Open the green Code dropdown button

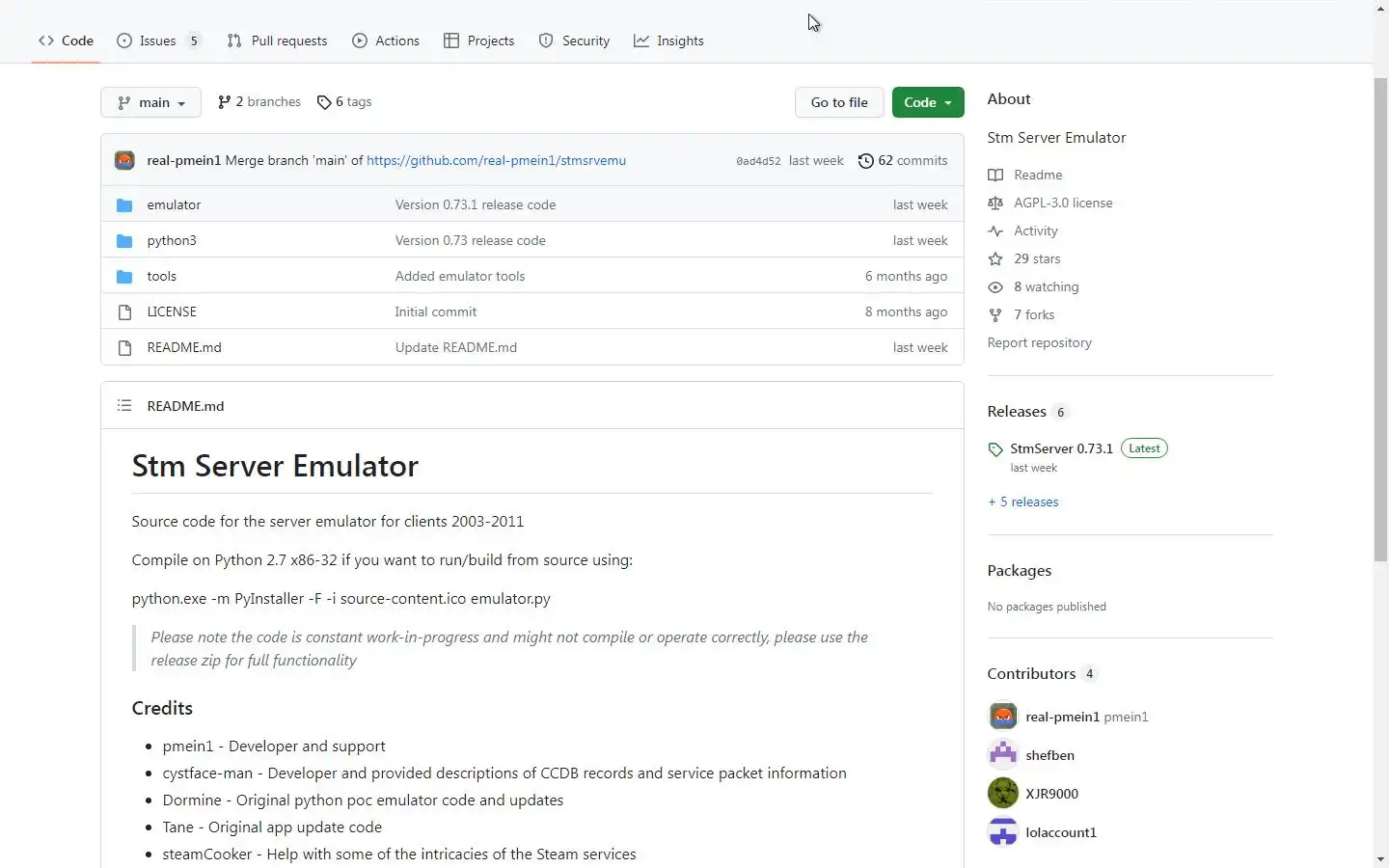coord(928,102)
